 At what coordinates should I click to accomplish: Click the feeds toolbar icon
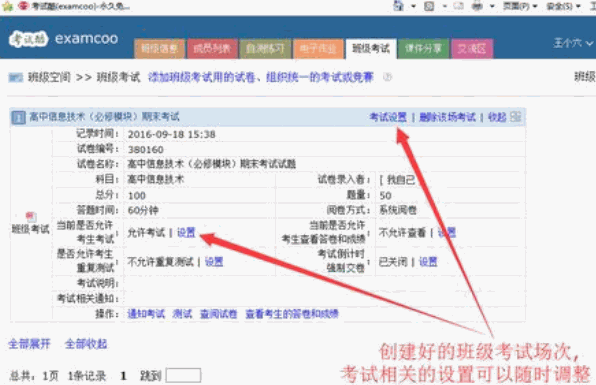pos(429,6)
